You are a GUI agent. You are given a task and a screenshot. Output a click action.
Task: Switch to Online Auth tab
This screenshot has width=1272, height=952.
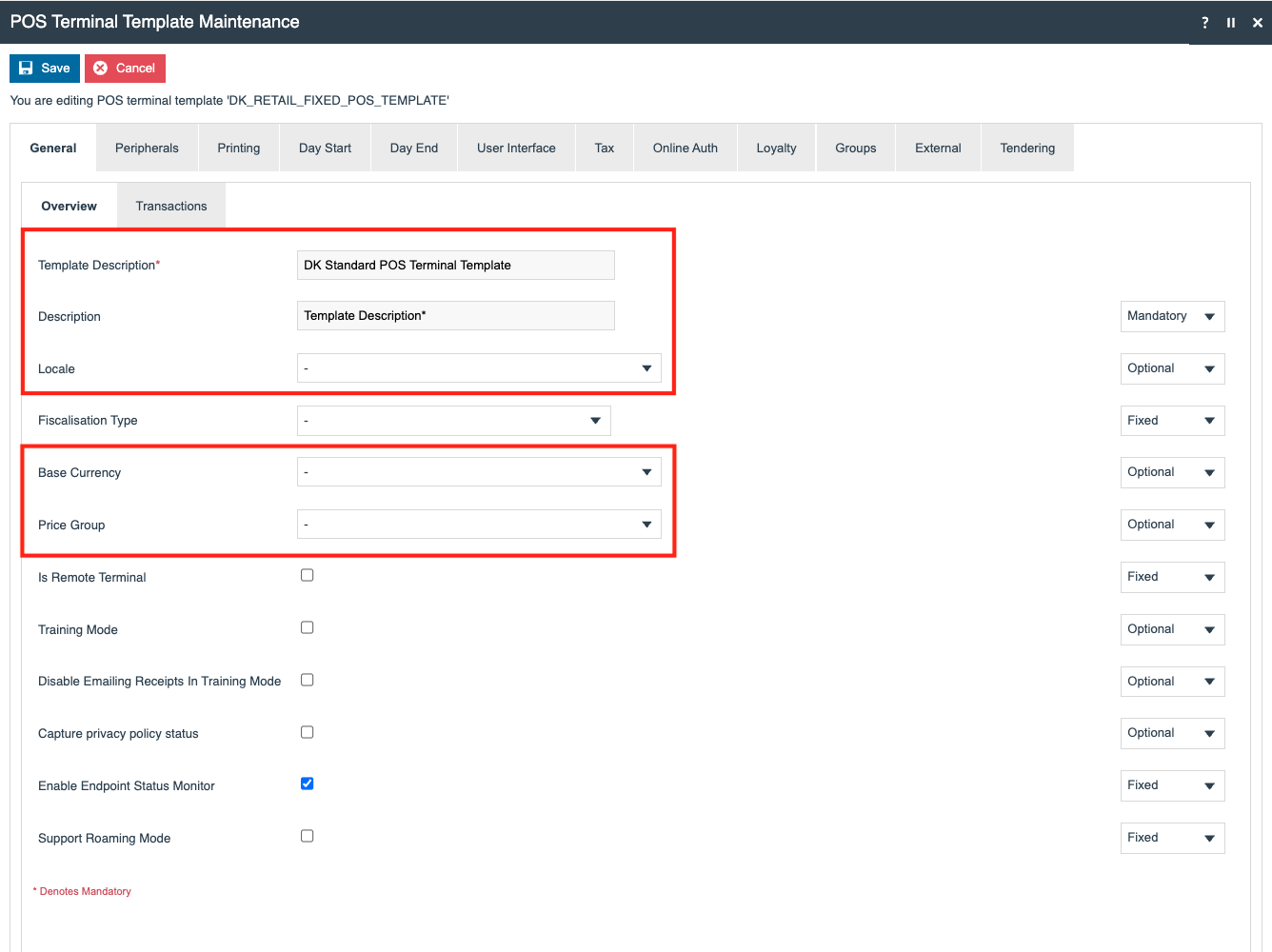click(686, 148)
